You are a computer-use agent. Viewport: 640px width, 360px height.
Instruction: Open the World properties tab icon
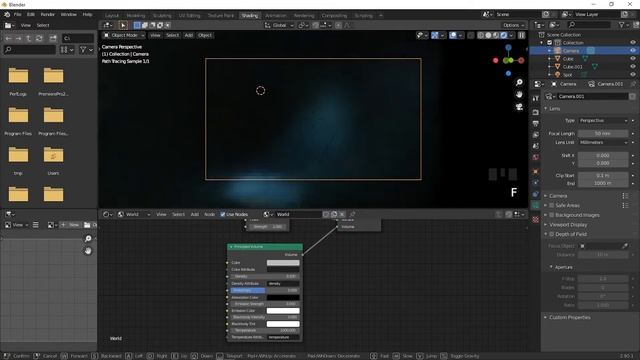click(536, 157)
